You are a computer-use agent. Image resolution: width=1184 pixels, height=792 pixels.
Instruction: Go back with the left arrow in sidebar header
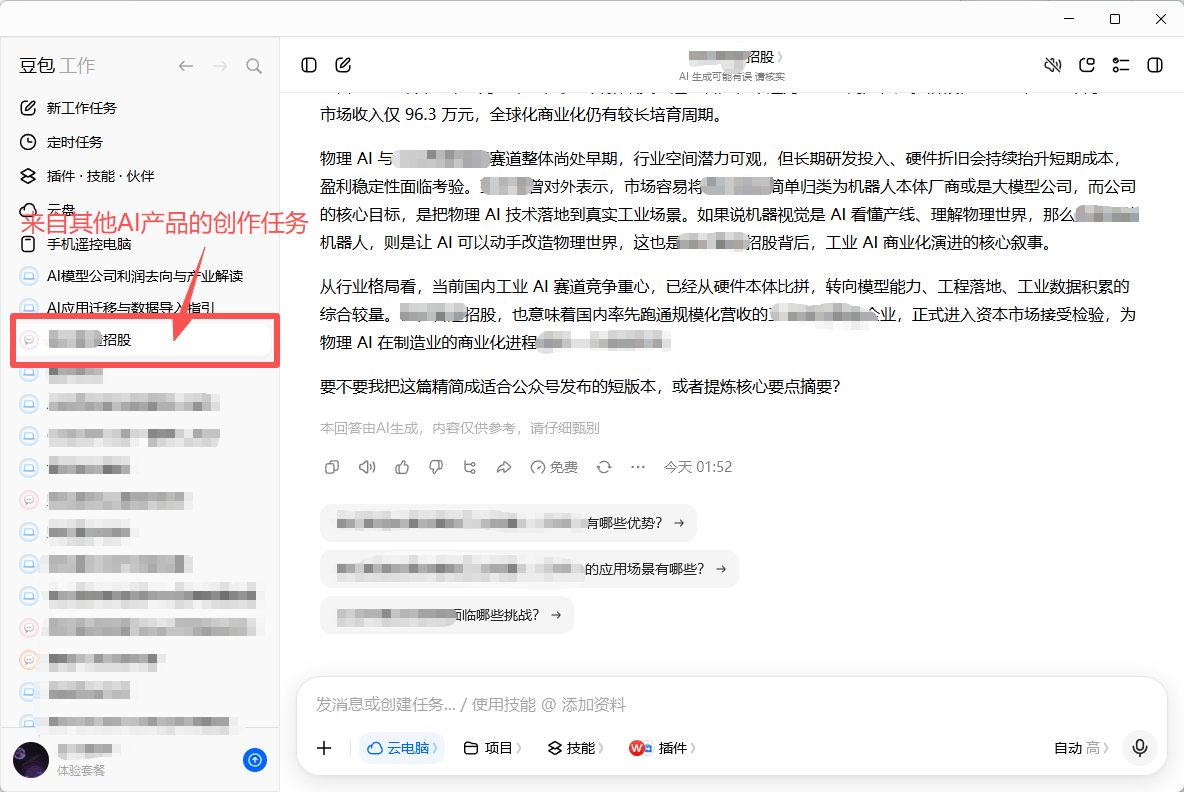pyautogui.click(x=186, y=66)
